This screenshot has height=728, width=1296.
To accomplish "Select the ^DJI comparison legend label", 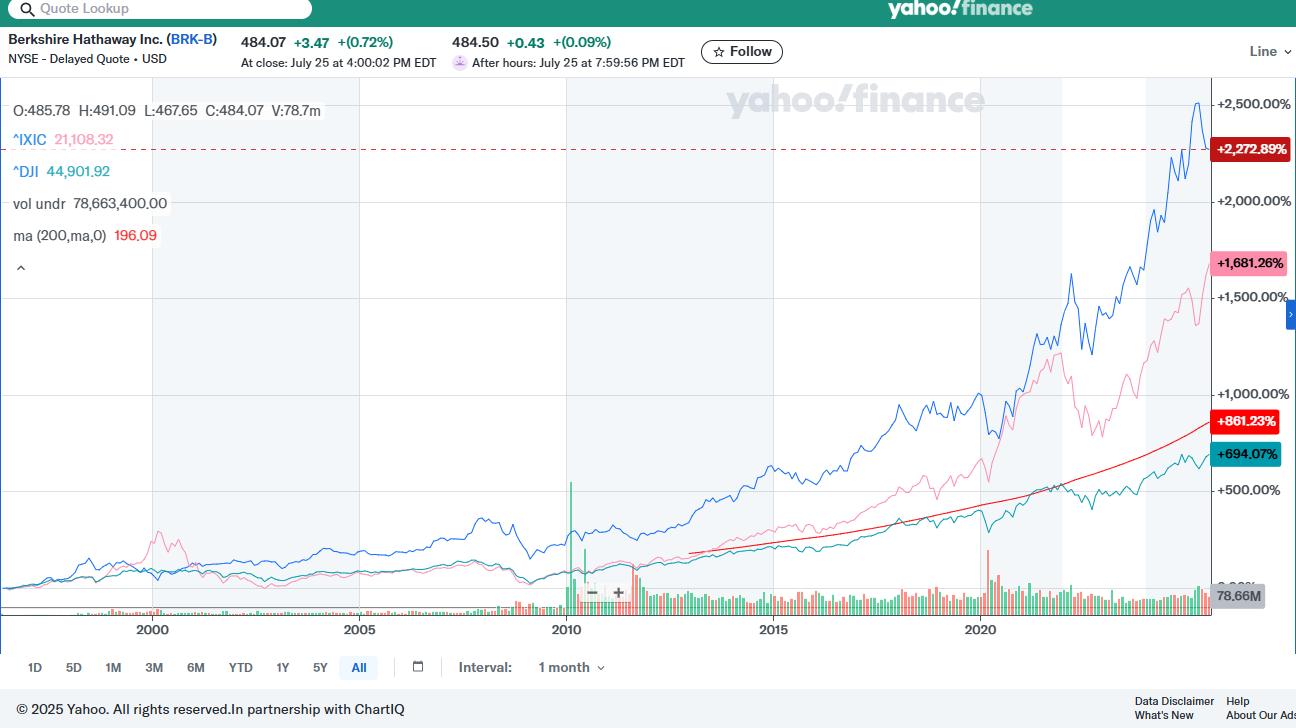I will [26, 172].
